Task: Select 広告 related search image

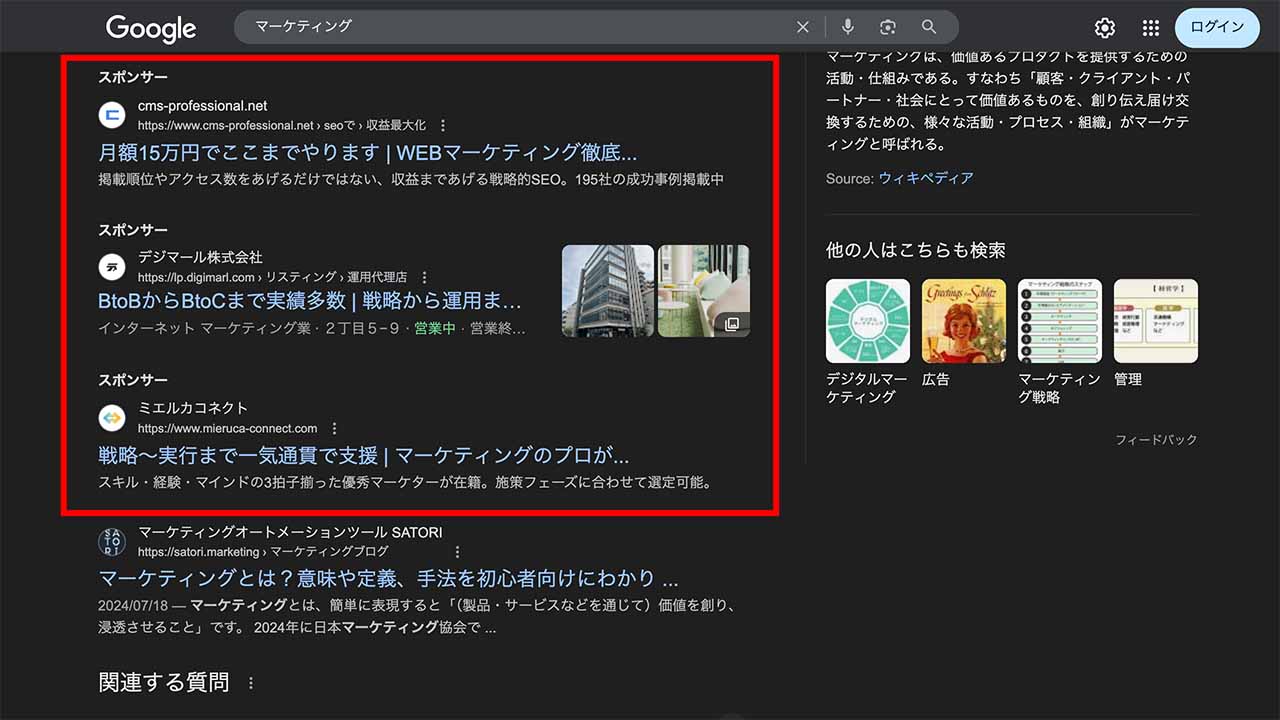Action: click(x=964, y=321)
